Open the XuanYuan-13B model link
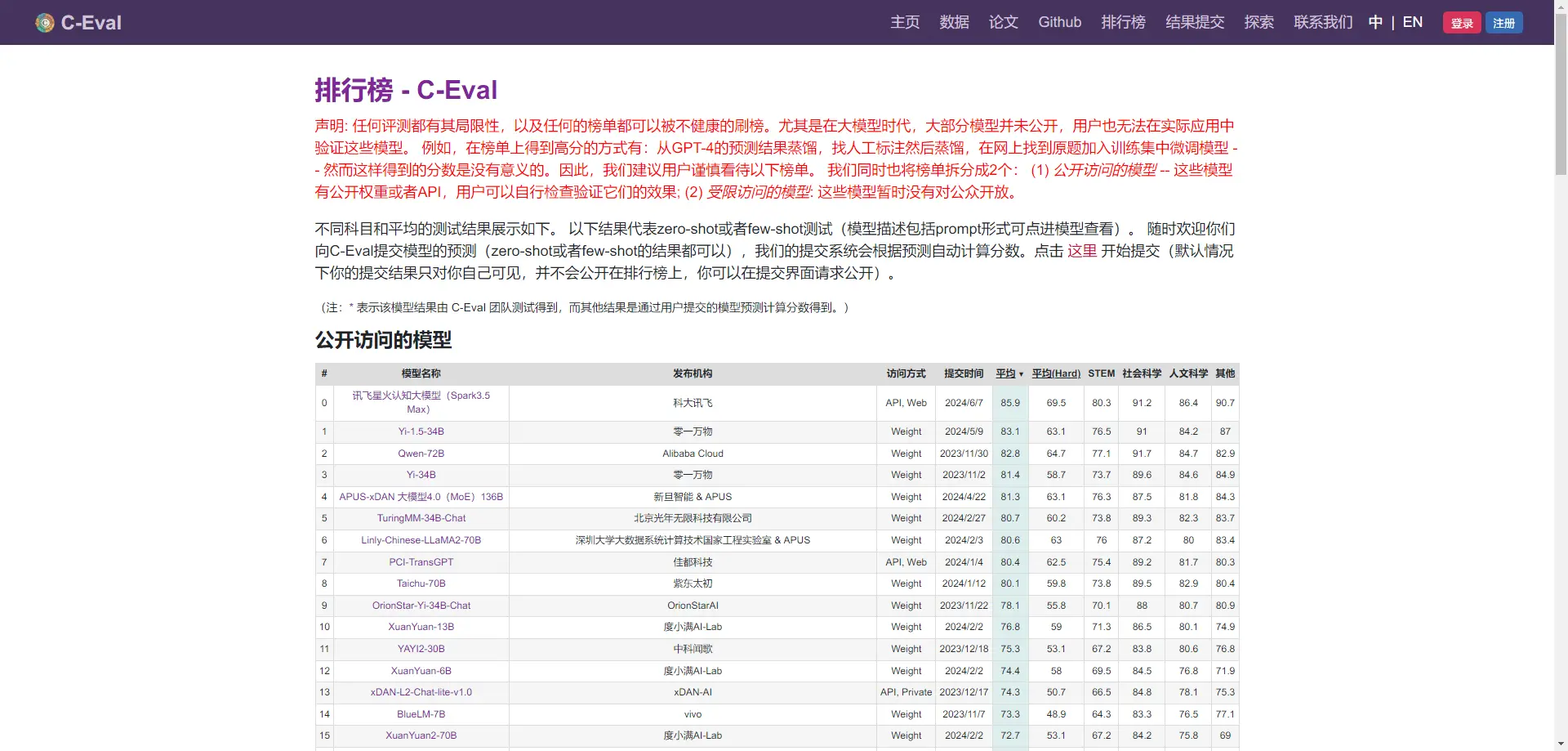 (421, 627)
